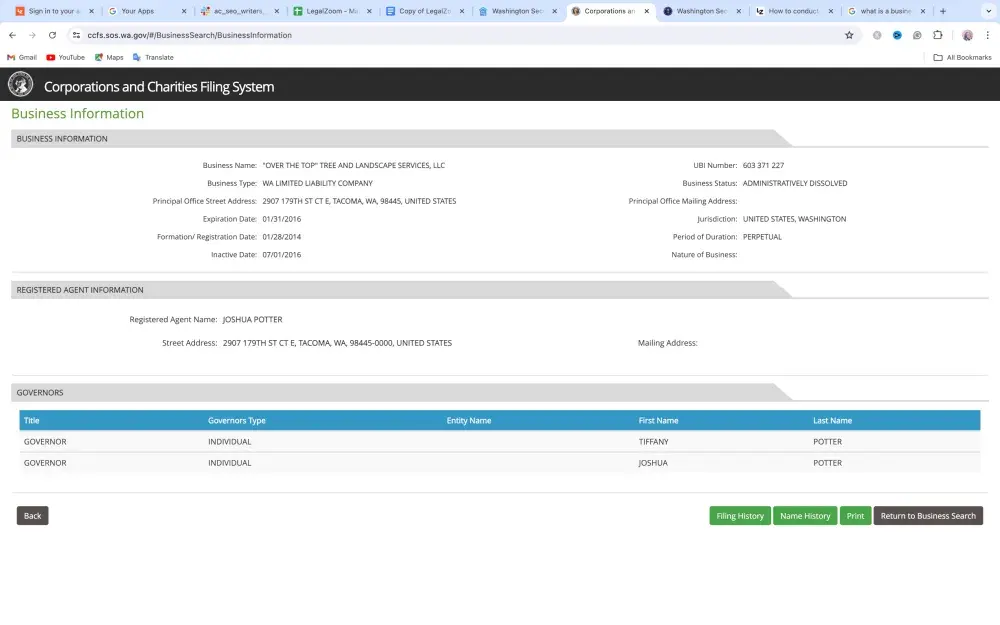Click Return to Business Search
Viewport: 1000px width, 625px height.
[928, 516]
